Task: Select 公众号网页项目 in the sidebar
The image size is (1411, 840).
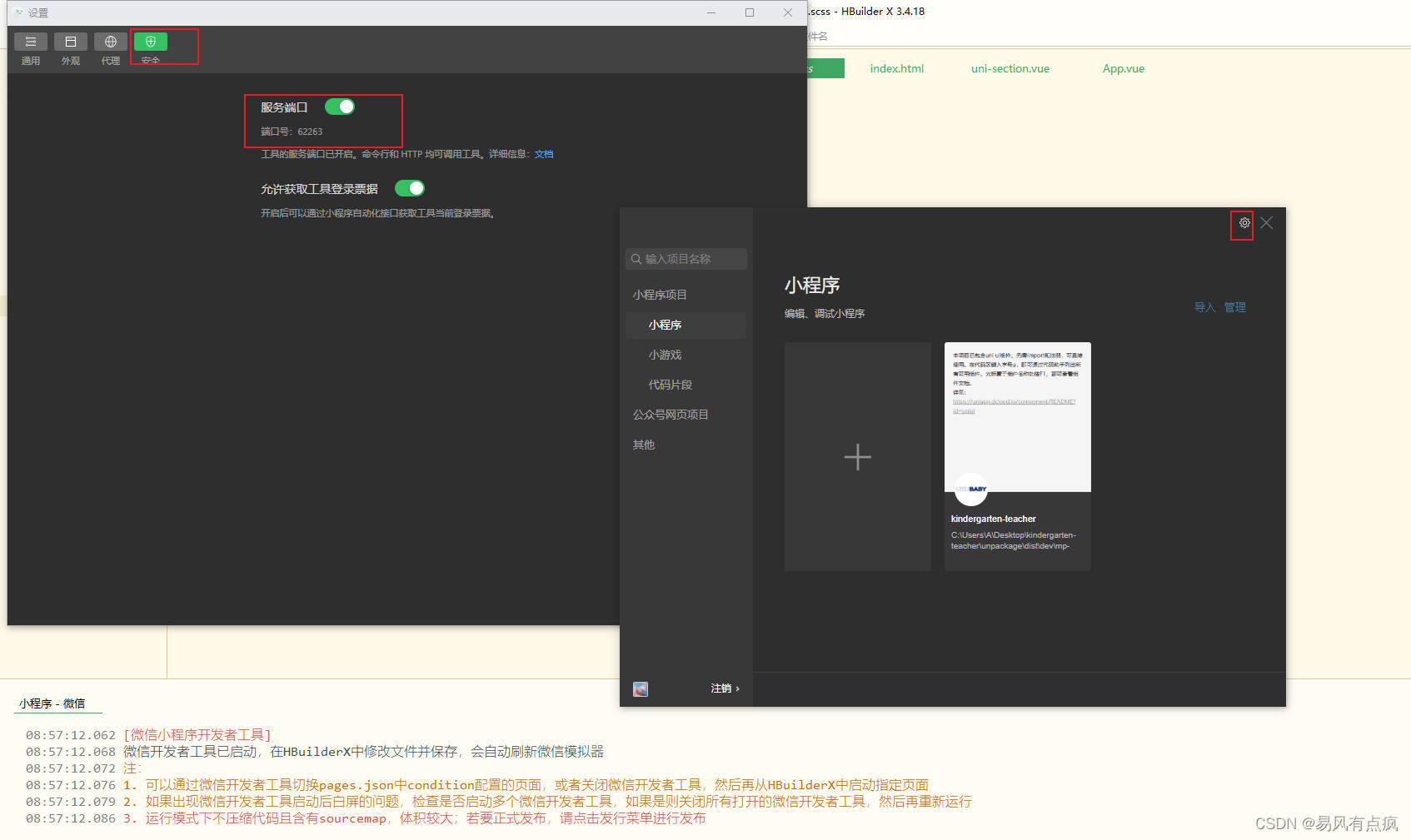Action: (x=671, y=415)
